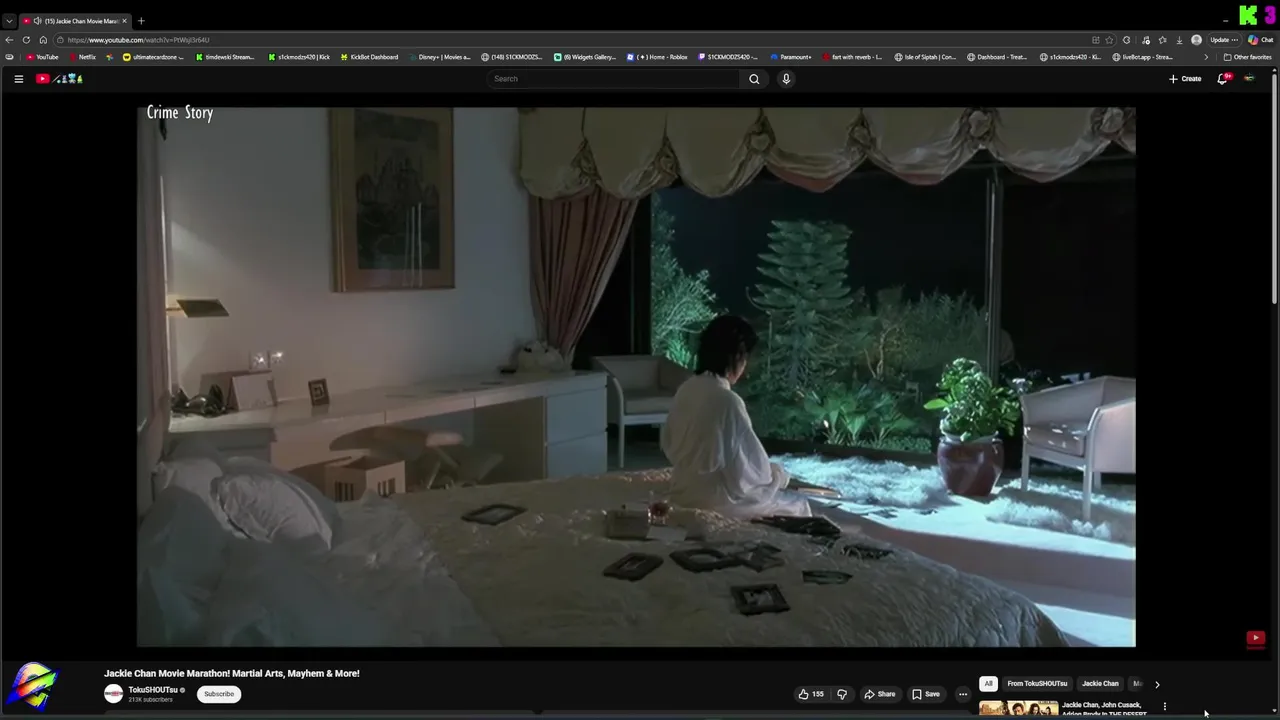This screenshot has height=720, width=1280.
Task: Click the Share button
Action: point(880,694)
